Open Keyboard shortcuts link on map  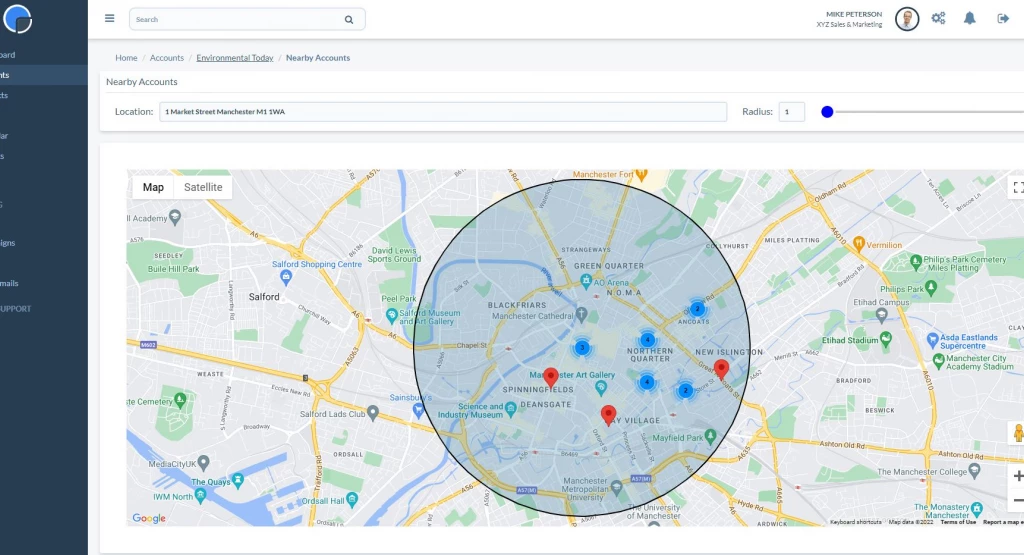click(856, 522)
